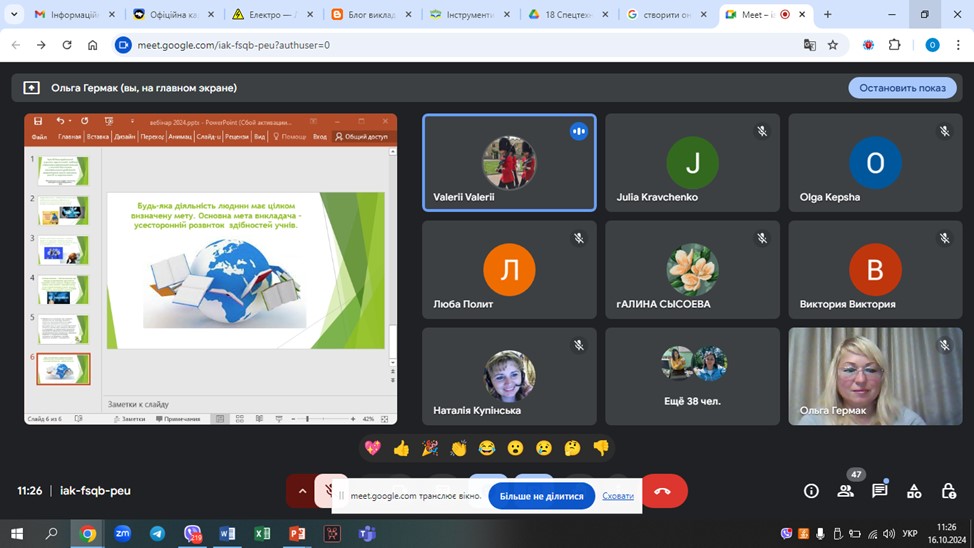The width and height of the screenshot is (974, 548).
Task: Click the Сховати link
Action: 617,496
